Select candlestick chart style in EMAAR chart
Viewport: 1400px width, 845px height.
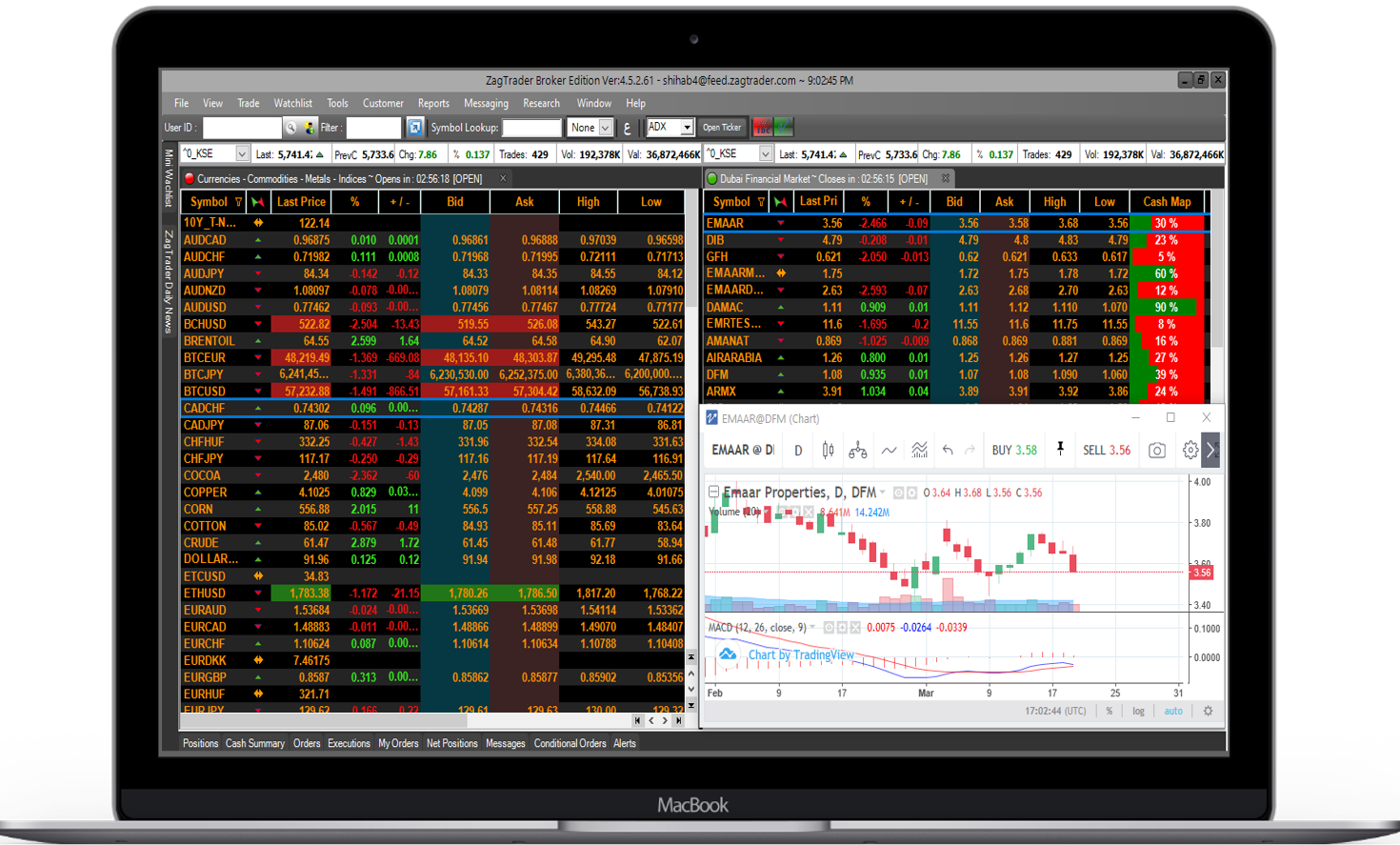pos(828,451)
